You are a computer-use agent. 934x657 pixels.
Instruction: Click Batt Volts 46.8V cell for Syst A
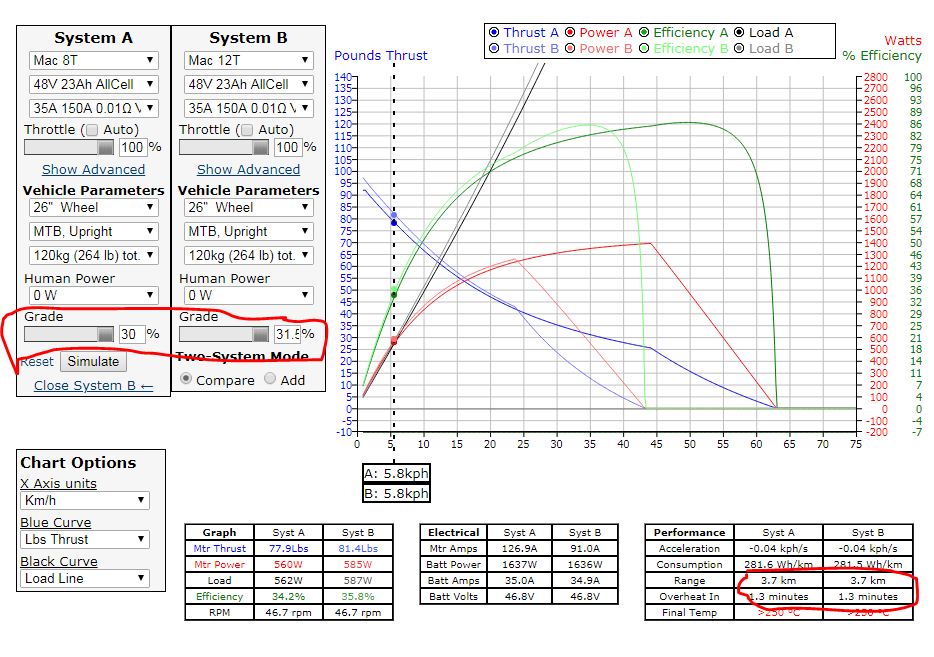tap(519, 596)
